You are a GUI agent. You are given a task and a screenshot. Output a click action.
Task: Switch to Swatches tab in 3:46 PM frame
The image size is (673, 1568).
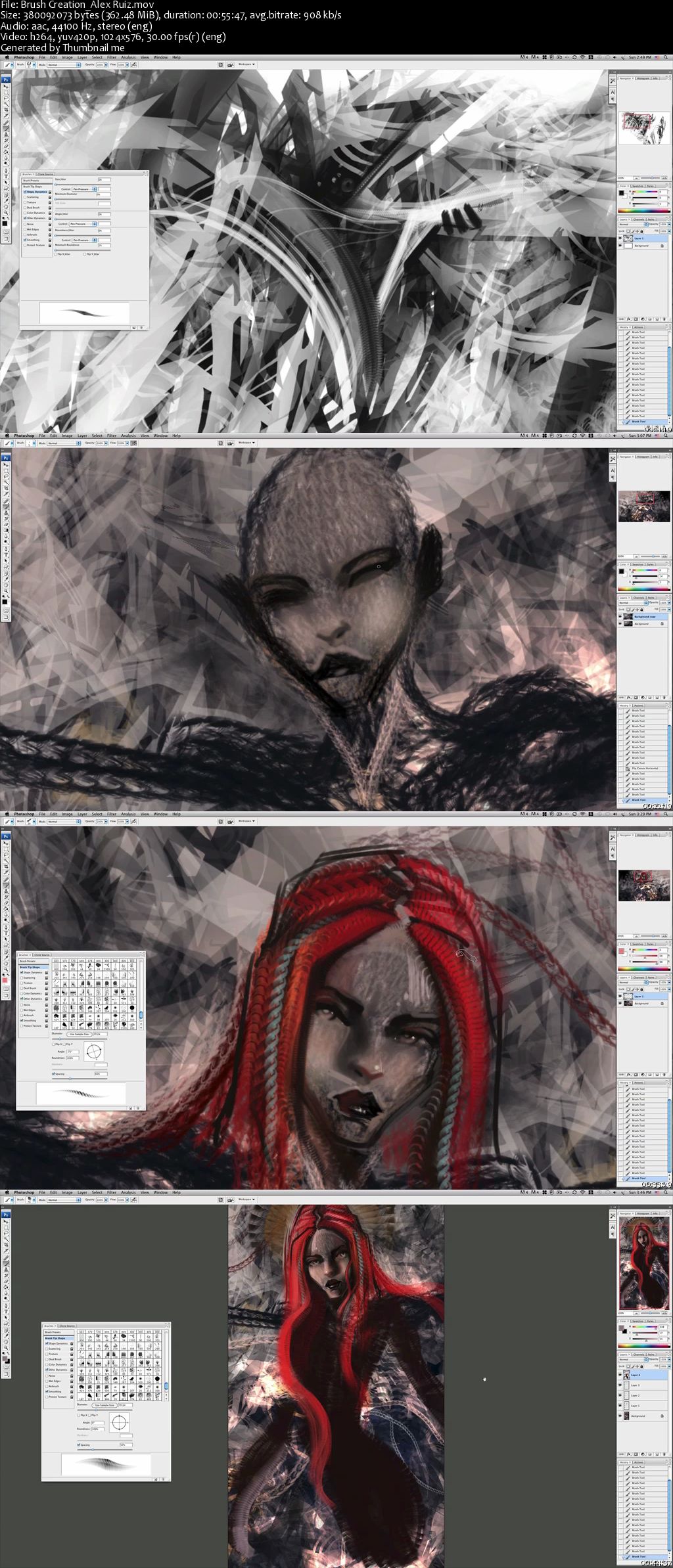(638, 1321)
